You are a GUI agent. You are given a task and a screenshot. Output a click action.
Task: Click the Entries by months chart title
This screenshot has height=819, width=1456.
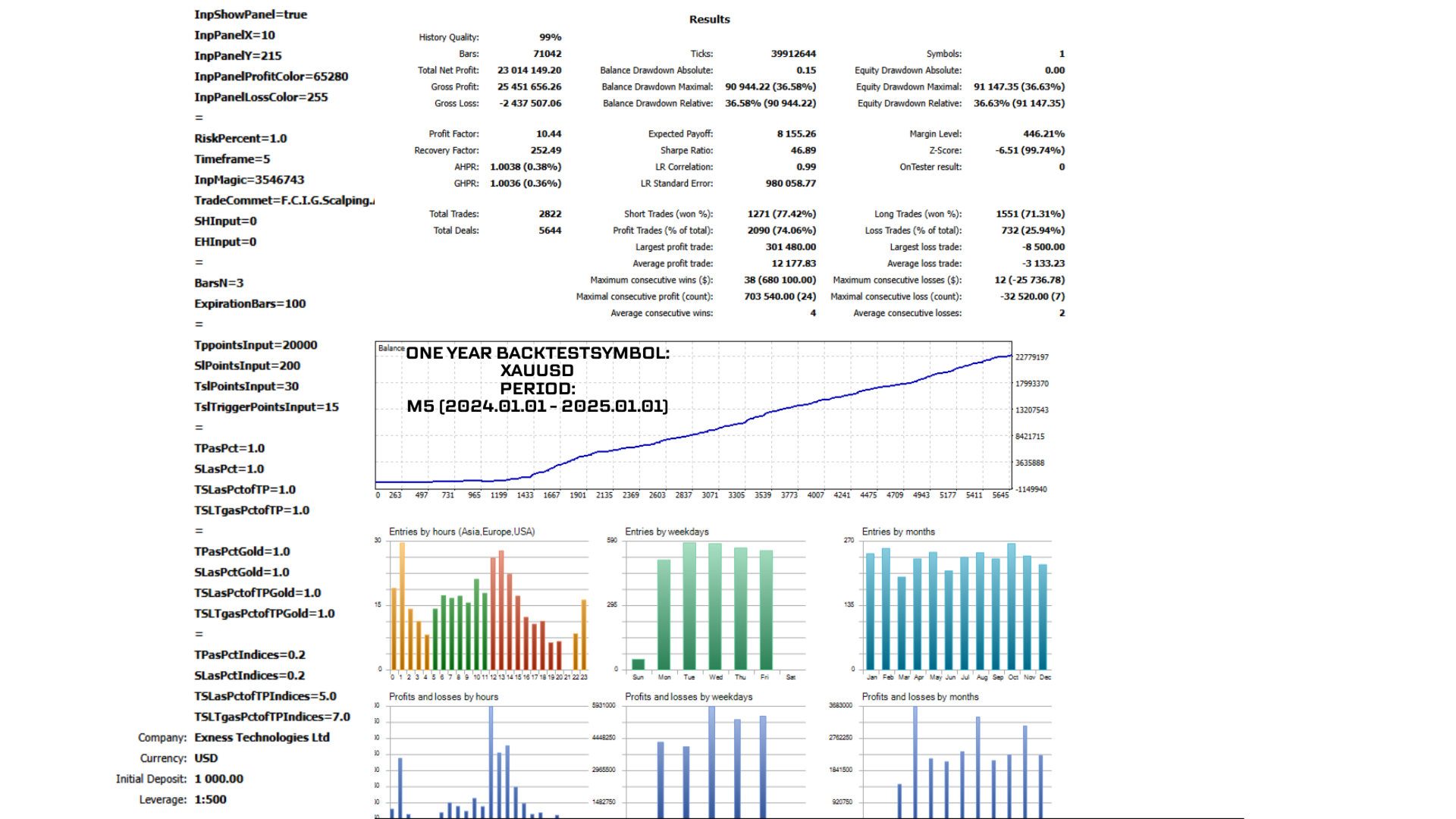(x=898, y=532)
